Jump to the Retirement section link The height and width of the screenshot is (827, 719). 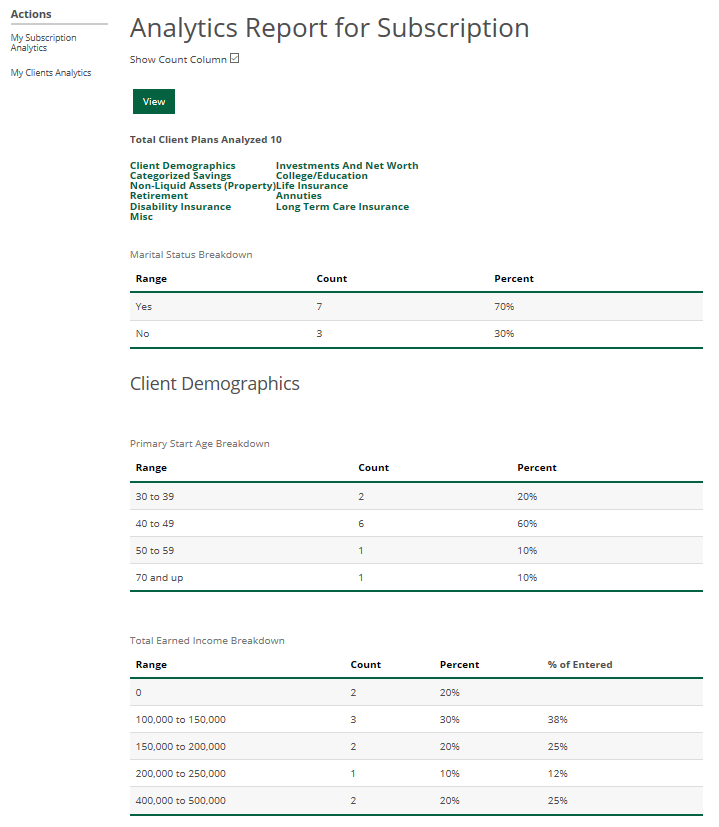click(x=159, y=196)
